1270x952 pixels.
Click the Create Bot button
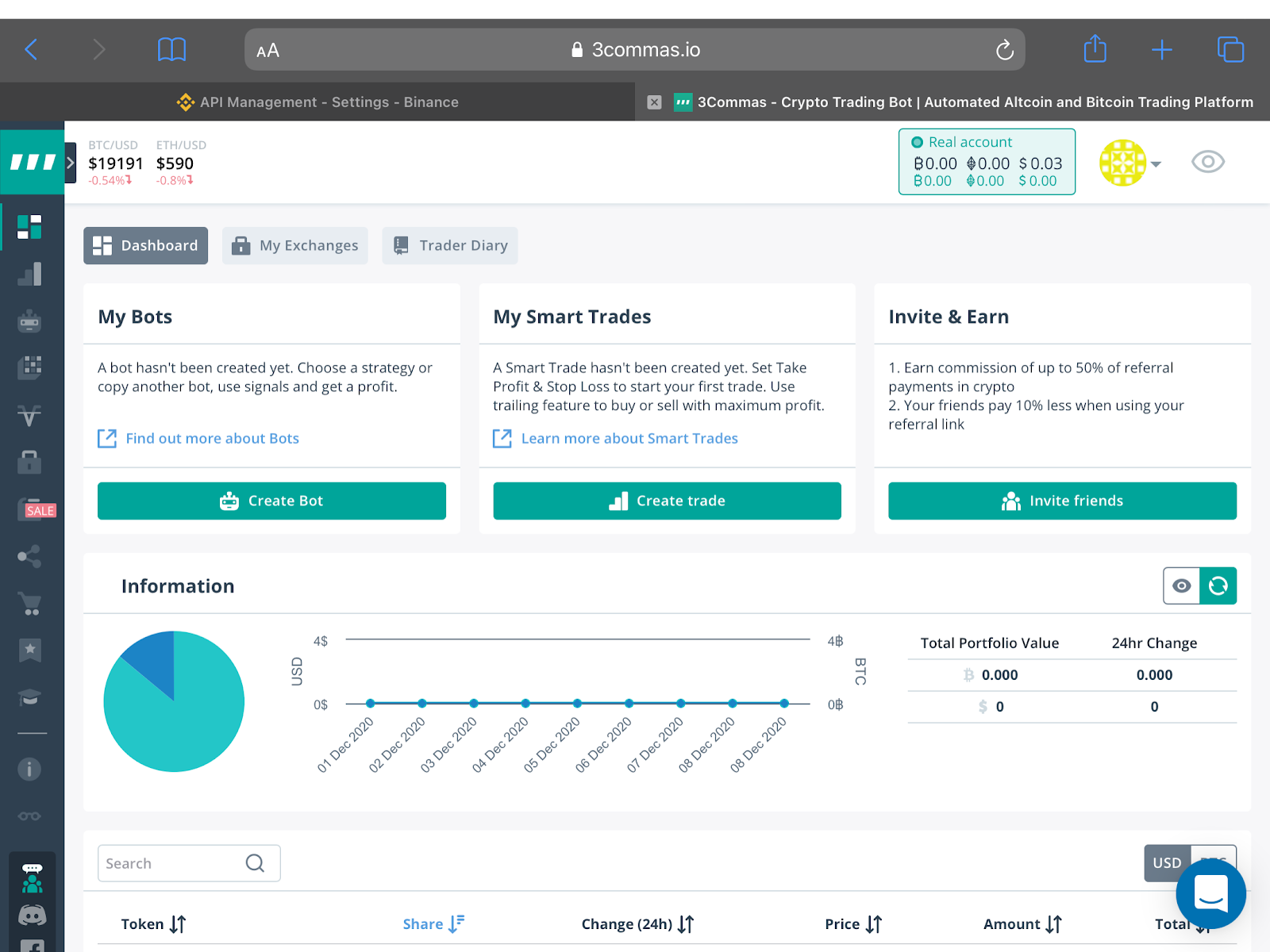(271, 501)
